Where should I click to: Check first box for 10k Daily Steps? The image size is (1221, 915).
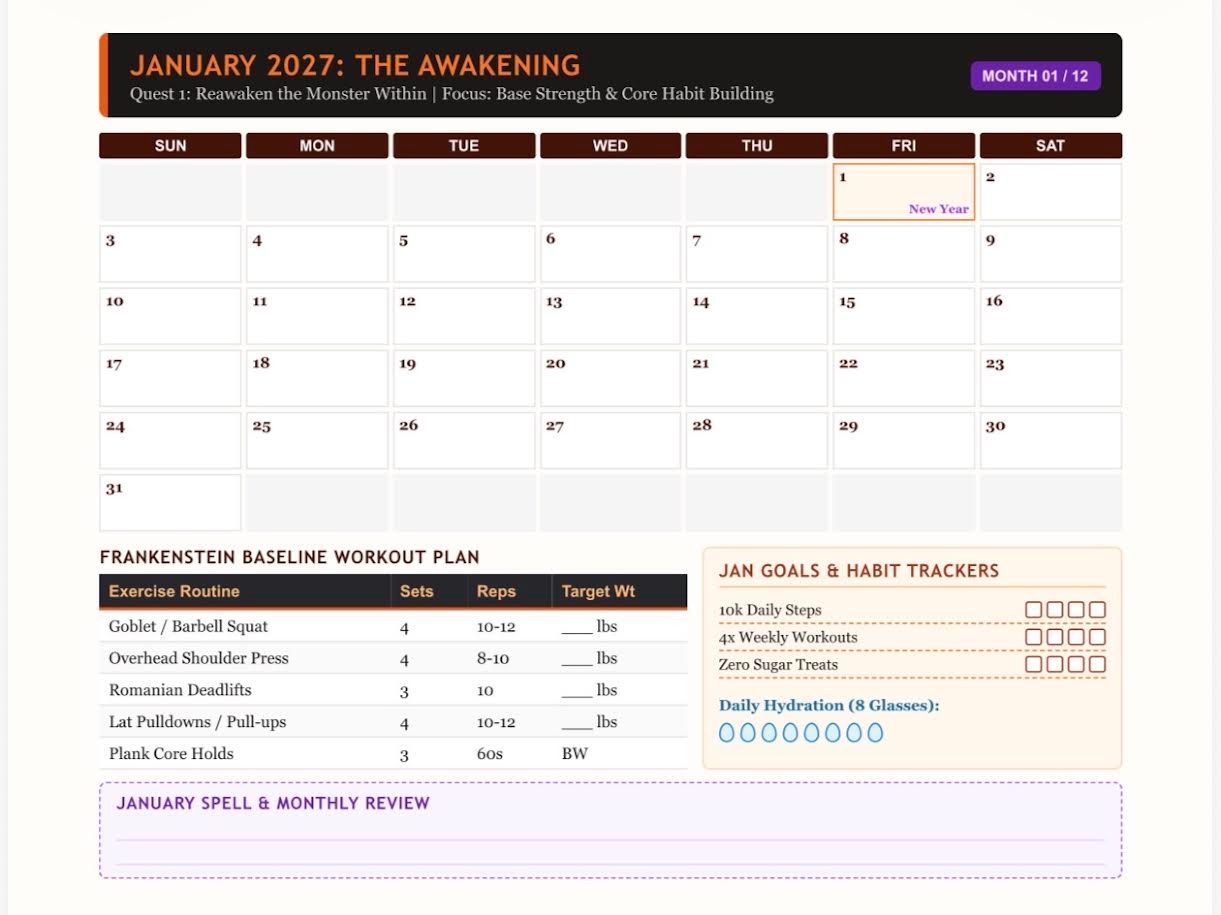pyautogui.click(x=1034, y=610)
